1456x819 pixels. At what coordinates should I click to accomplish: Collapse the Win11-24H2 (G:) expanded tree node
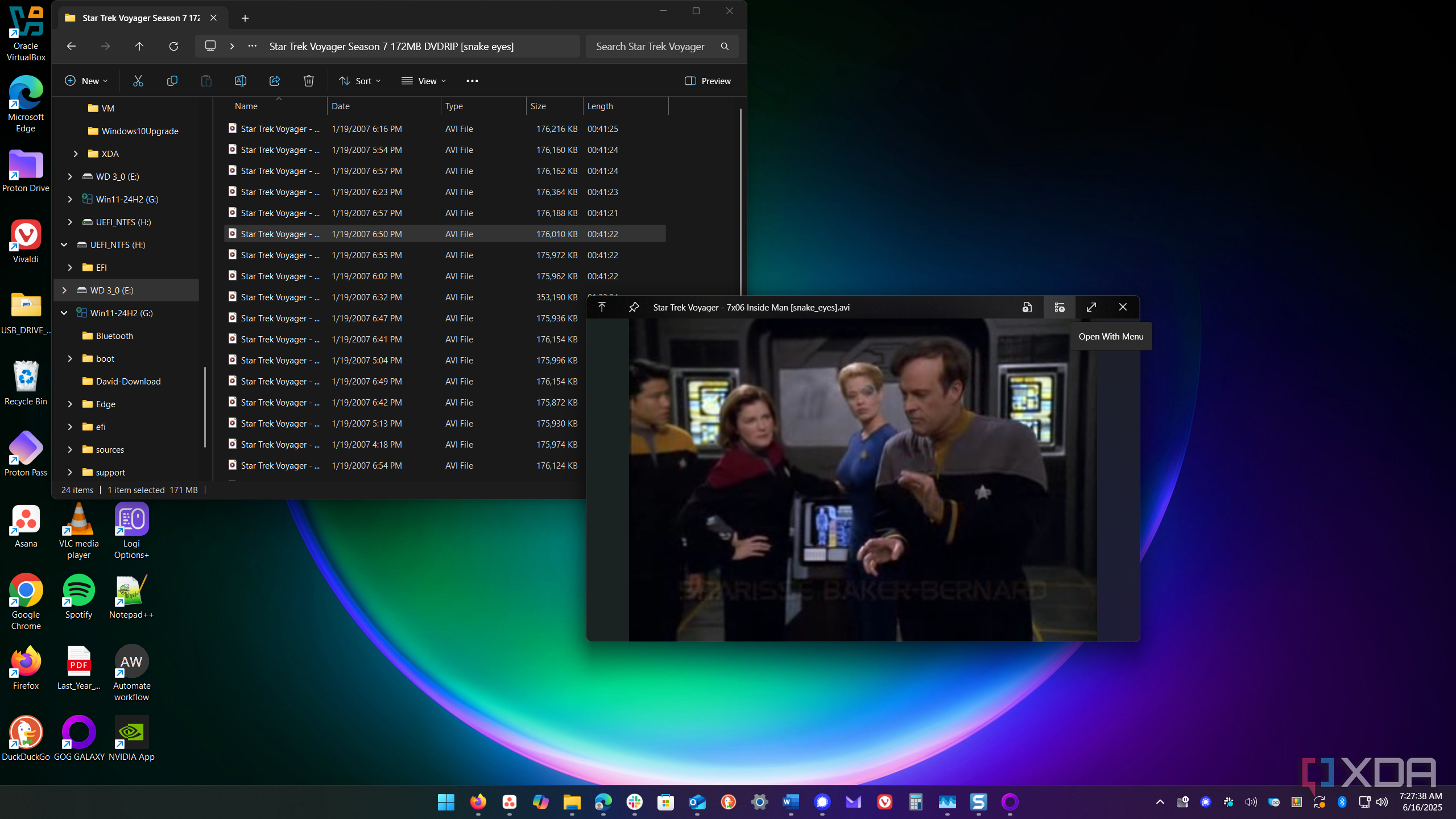64,313
